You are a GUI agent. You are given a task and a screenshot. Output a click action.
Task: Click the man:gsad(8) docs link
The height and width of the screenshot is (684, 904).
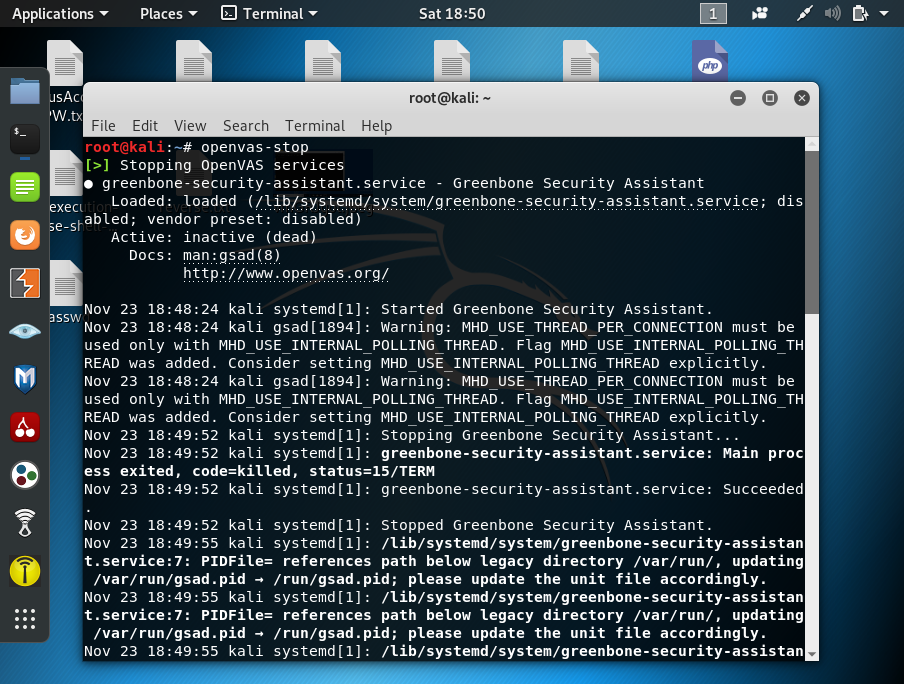(232, 255)
